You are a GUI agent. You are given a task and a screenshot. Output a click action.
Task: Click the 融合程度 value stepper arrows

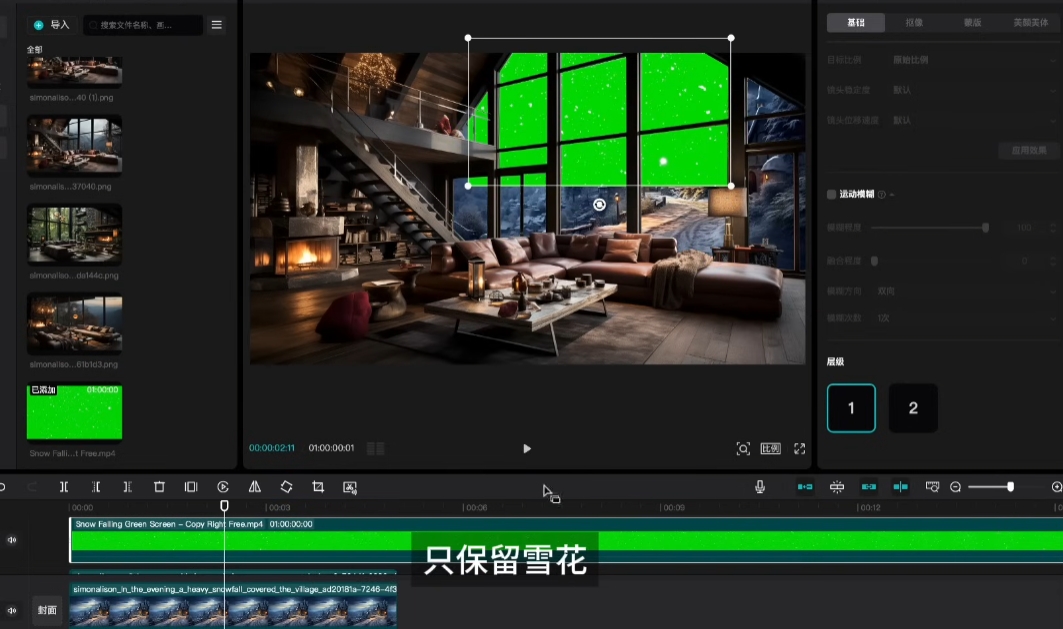(x=1053, y=261)
